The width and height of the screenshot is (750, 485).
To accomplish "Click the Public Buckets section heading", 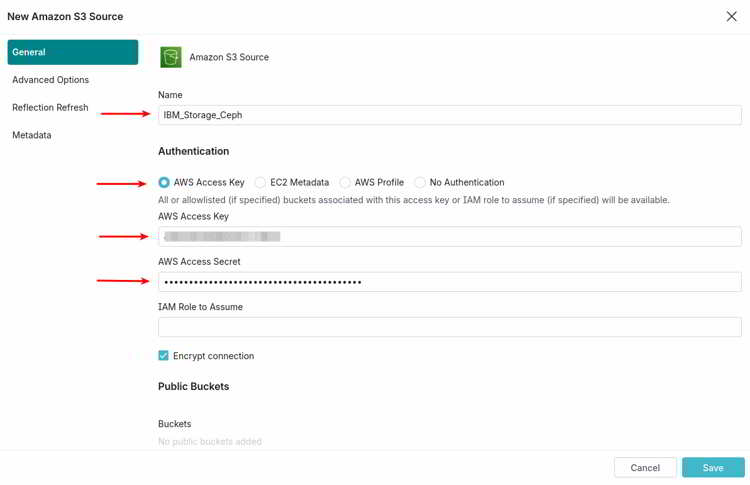I will (194, 386).
